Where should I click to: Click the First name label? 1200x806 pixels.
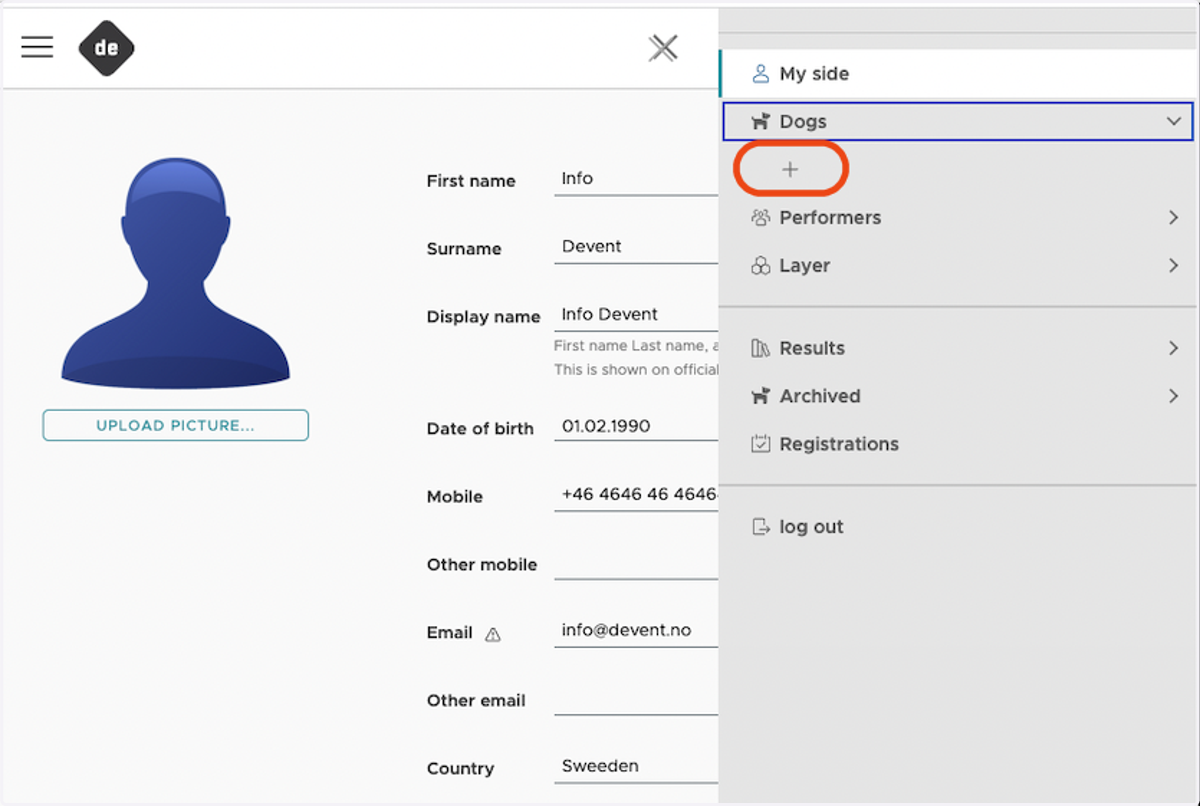point(471,181)
